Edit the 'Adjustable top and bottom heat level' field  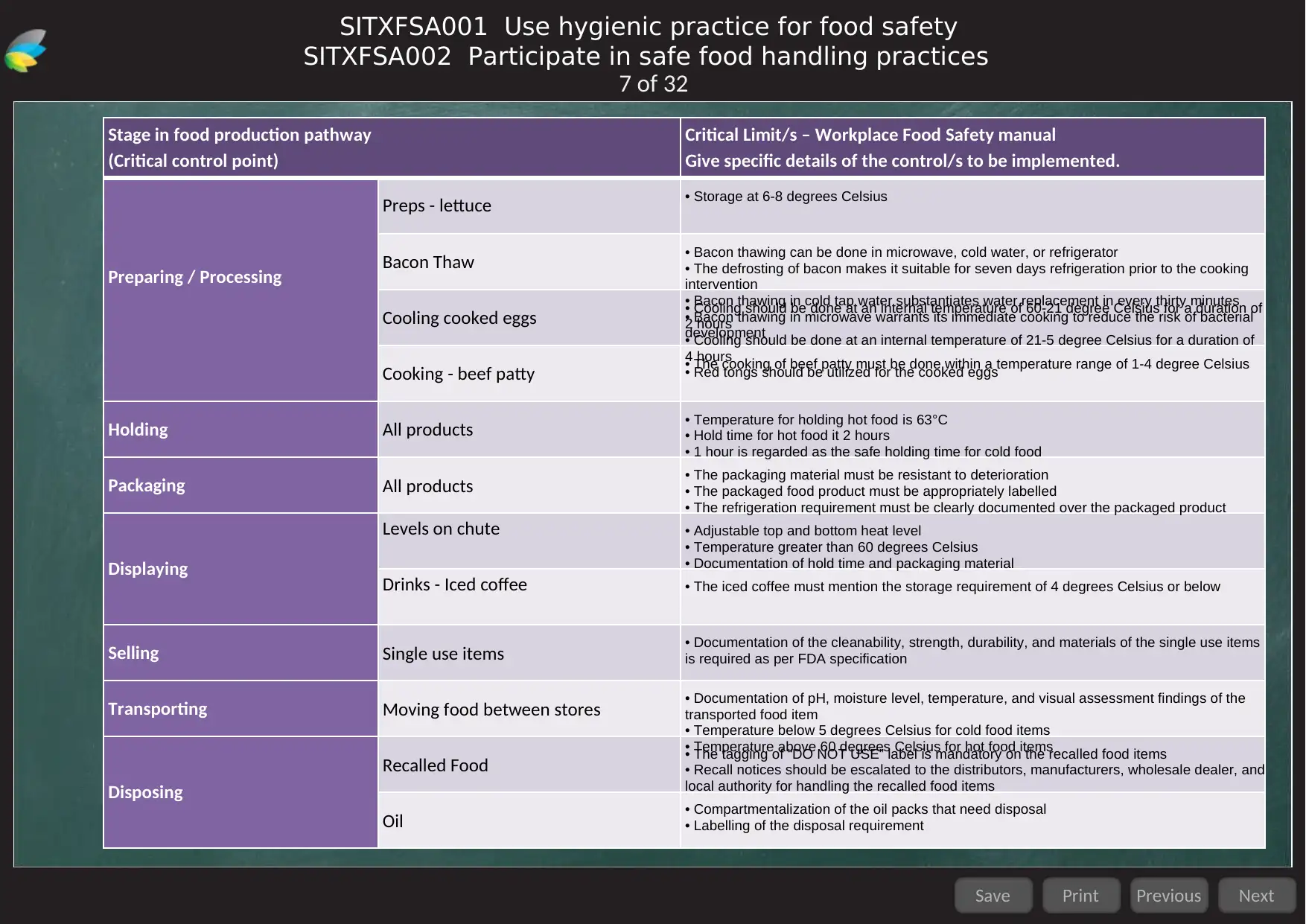tap(972, 541)
